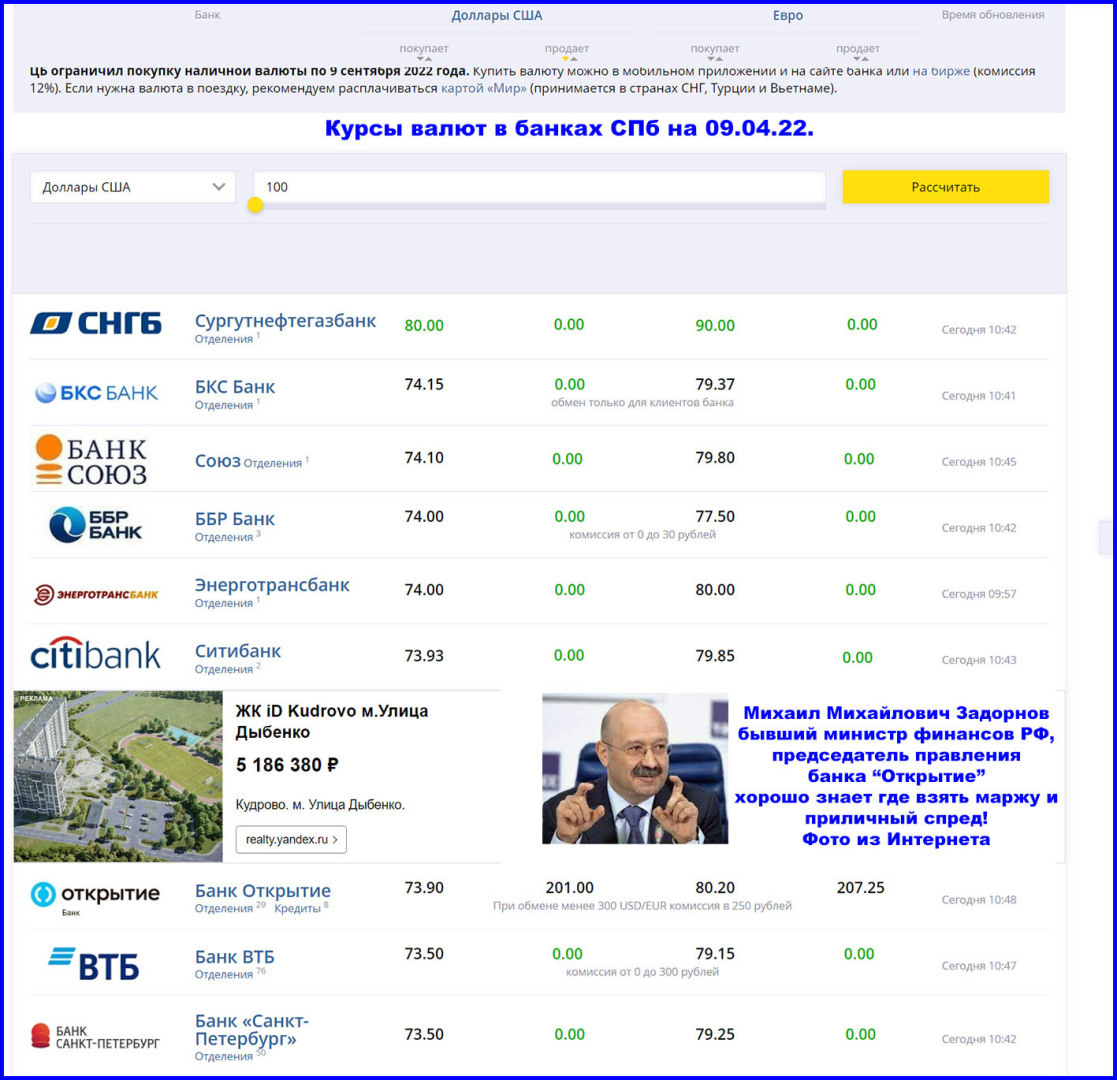Click the СНГБ bank logo
1117x1080 pixels.
click(x=96, y=323)
